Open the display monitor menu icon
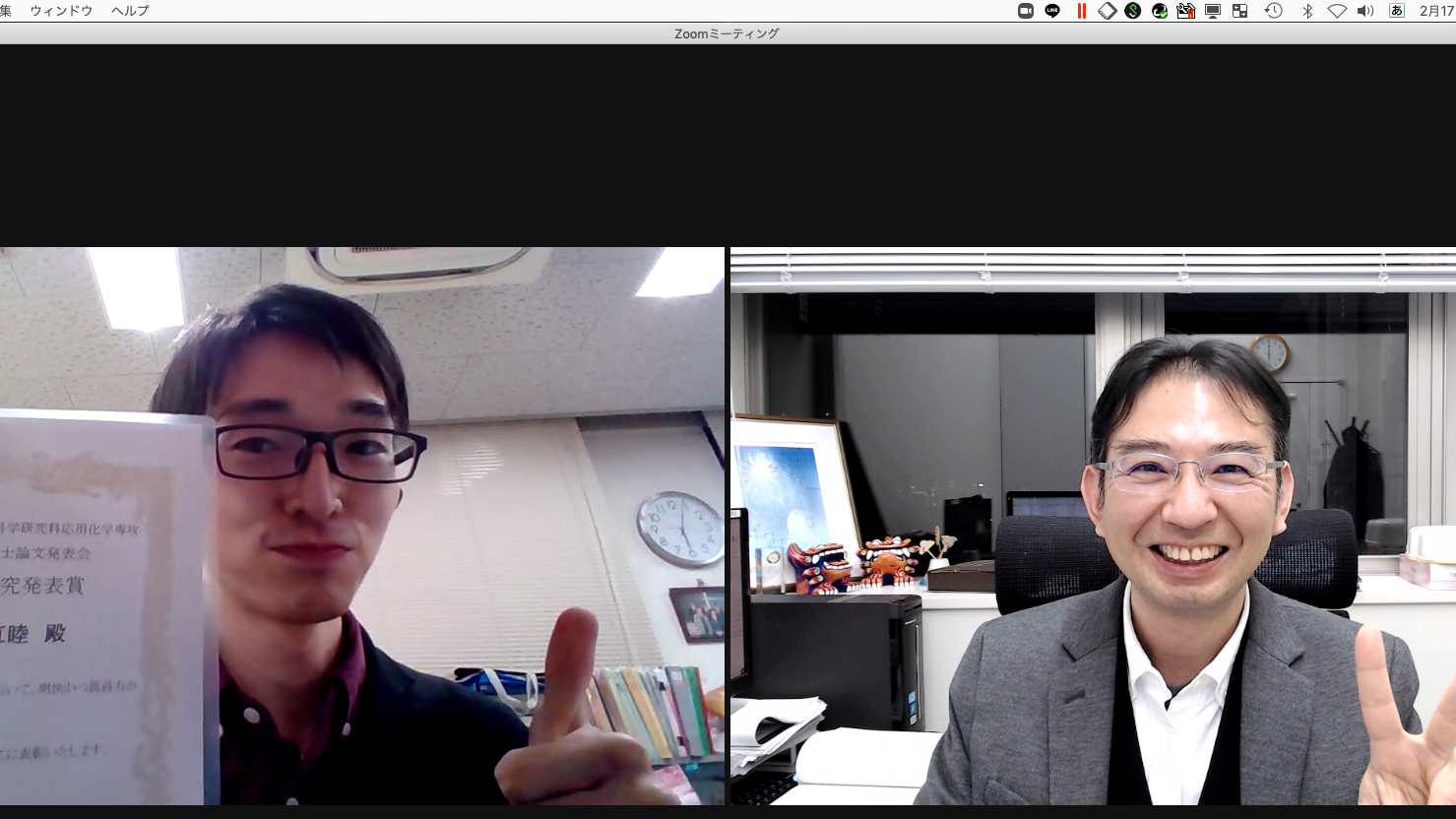The image size is (1456, 819). pyautogui.click(x=1213, y=11)
